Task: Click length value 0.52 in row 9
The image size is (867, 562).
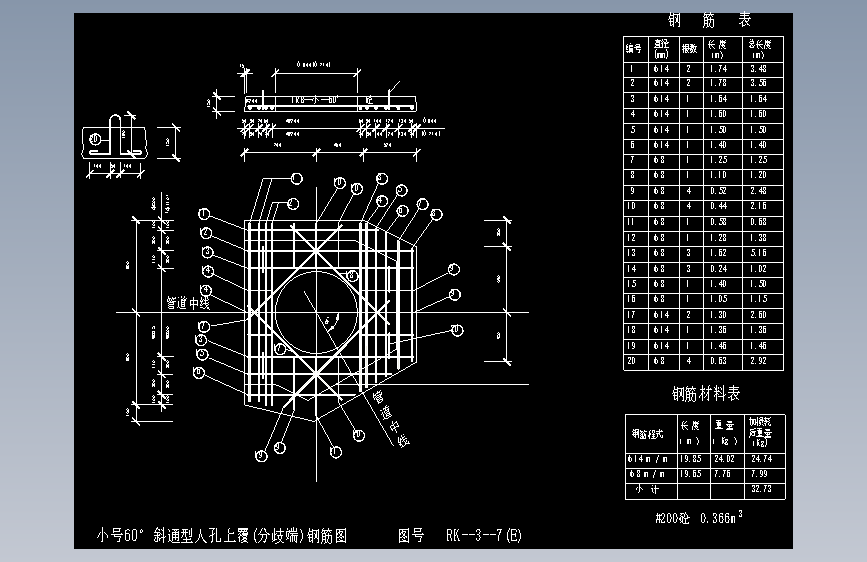Action: [718, 191]
